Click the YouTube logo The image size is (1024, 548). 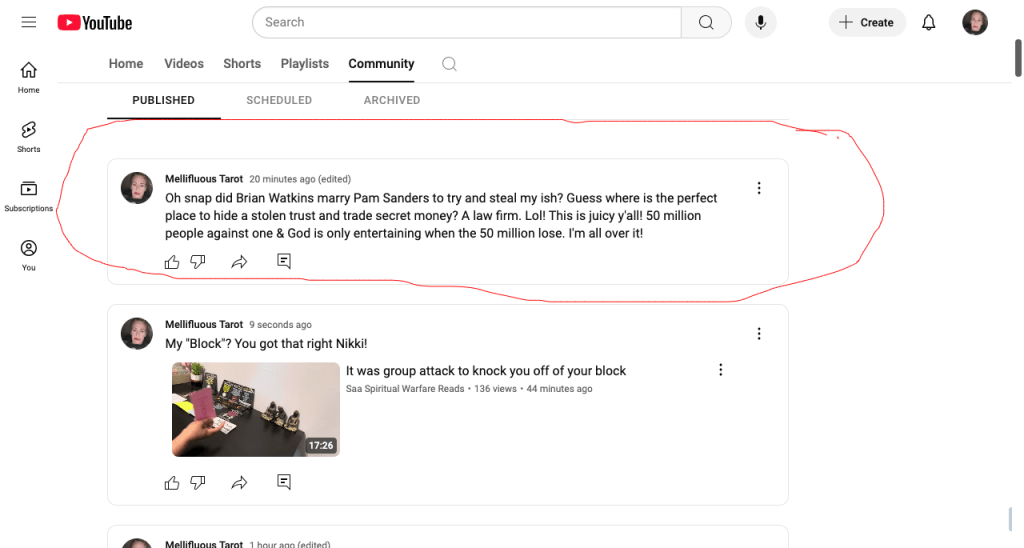point(95,22)
